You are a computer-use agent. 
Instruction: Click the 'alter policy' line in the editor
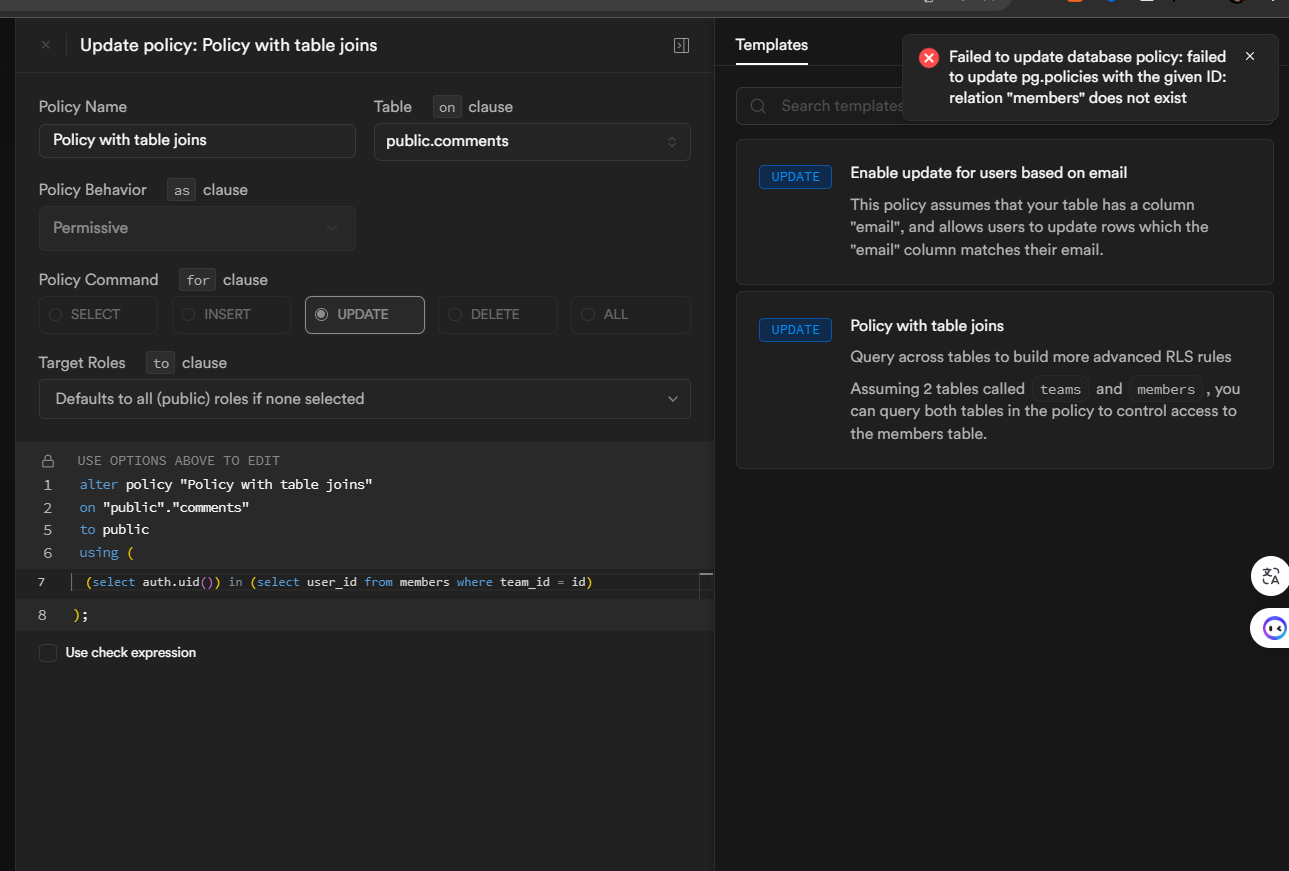tap(226, 484)
